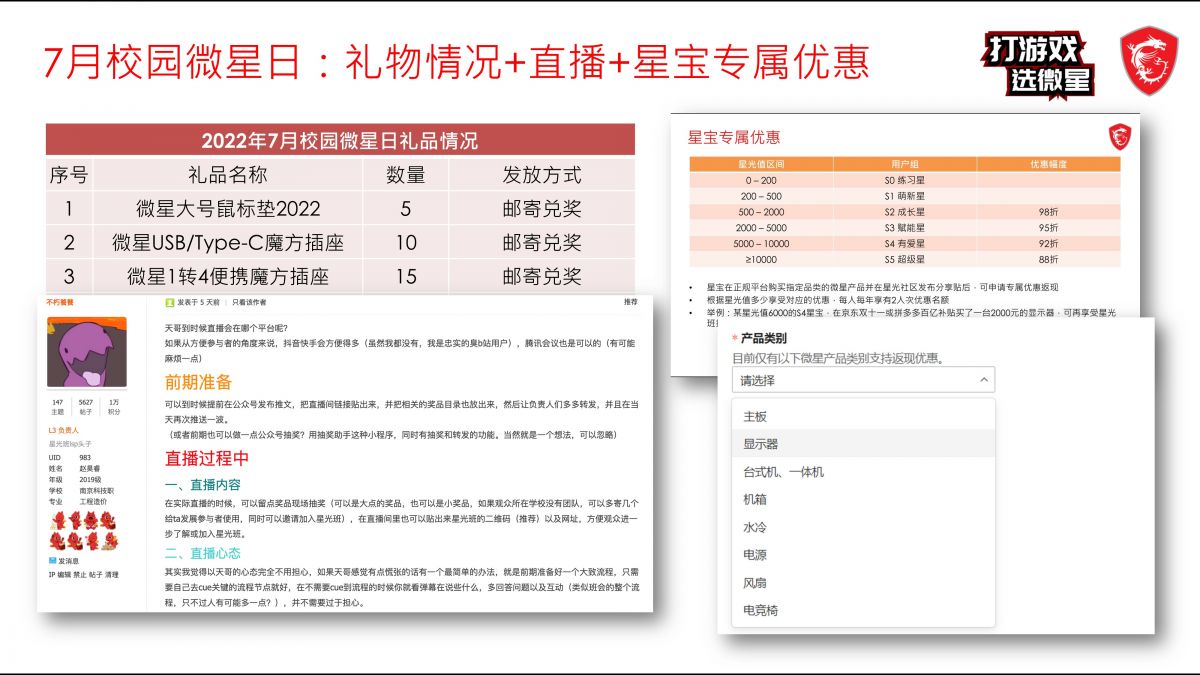Screen dimensions: 1200x675
Task: Open the 请选择 product category dropdown
Action: [x=863, y=380]
